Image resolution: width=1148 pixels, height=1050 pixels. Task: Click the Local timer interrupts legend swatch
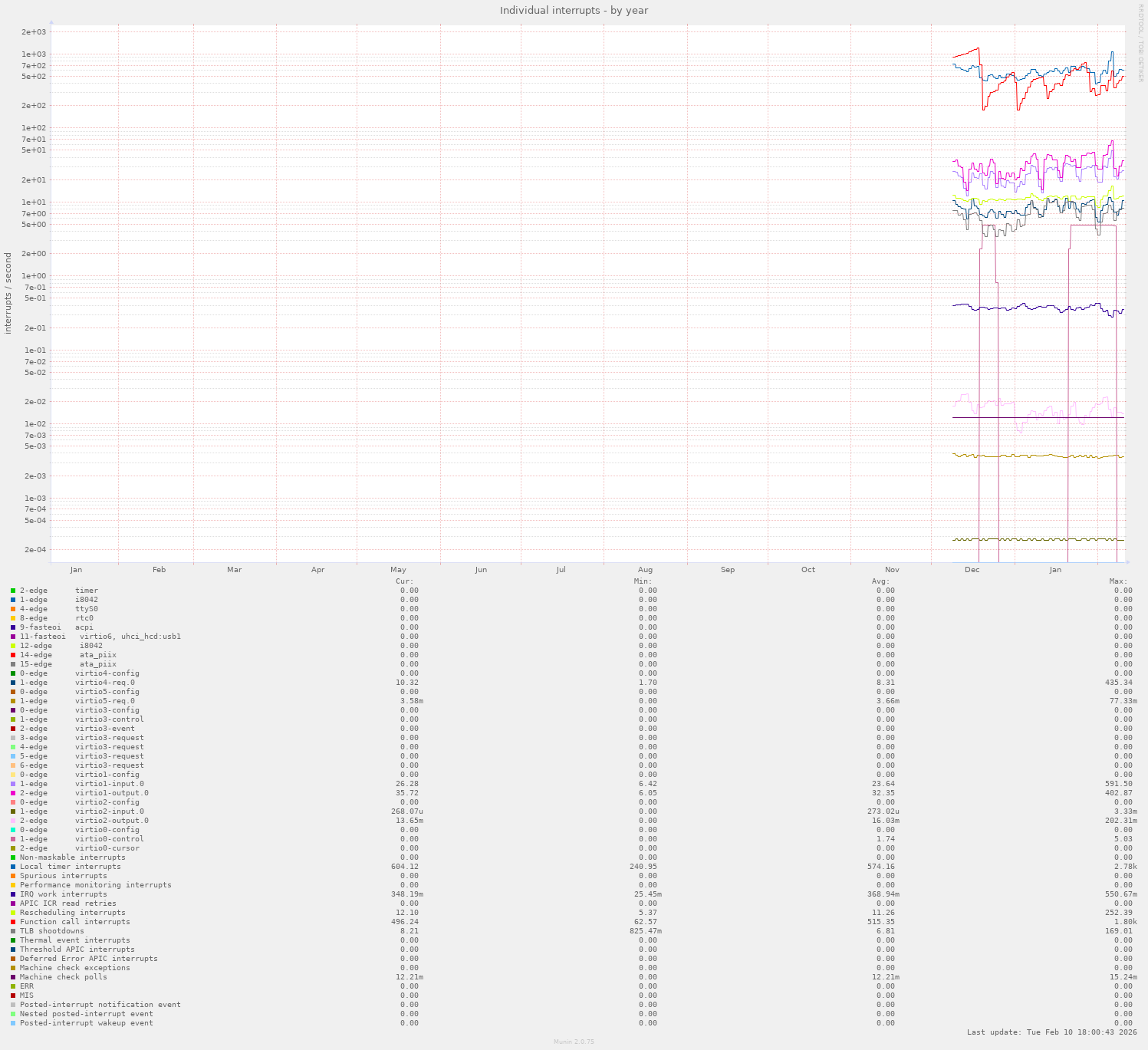[13, 867]
